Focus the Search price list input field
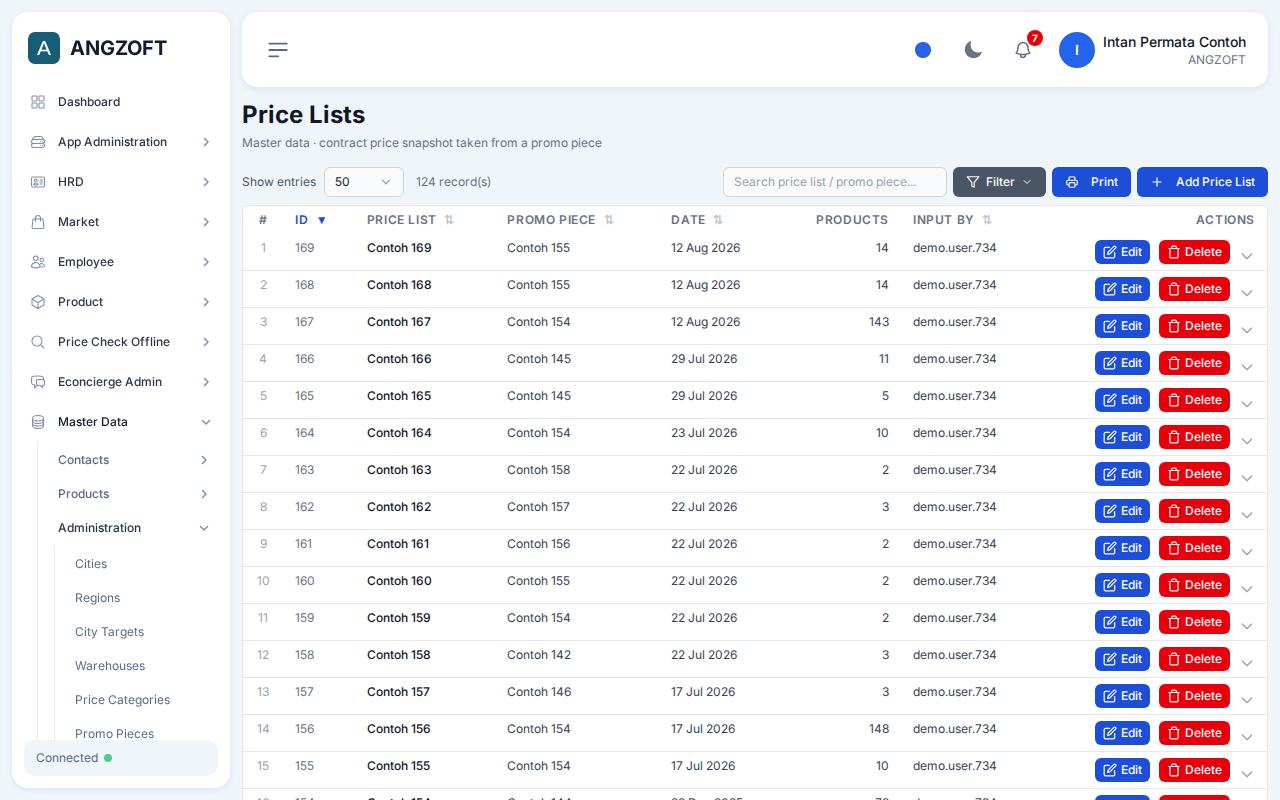 [x=835, y=182]
